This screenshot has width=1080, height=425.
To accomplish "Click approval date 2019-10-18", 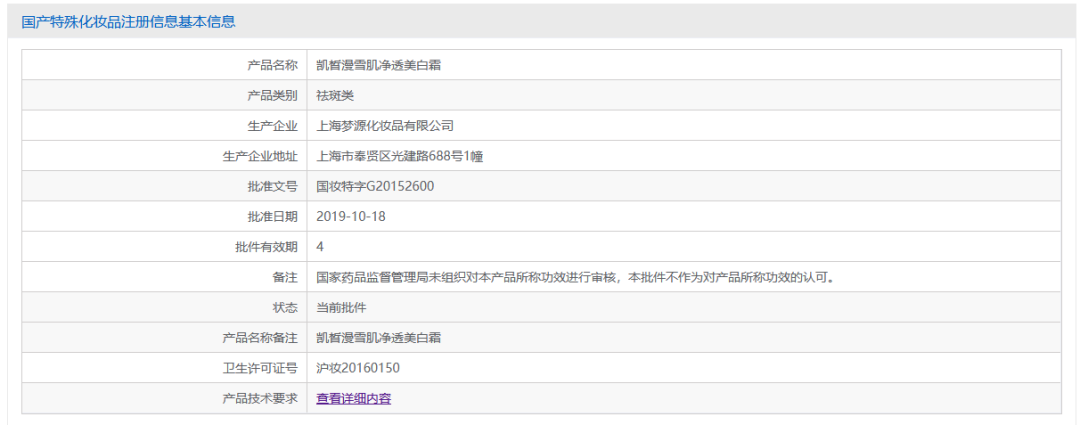I will point(351,216).
